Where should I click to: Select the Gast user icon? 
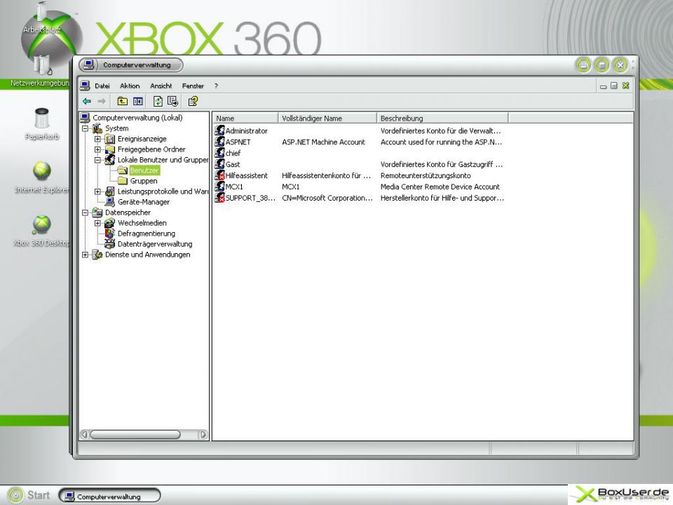(220, 164)
